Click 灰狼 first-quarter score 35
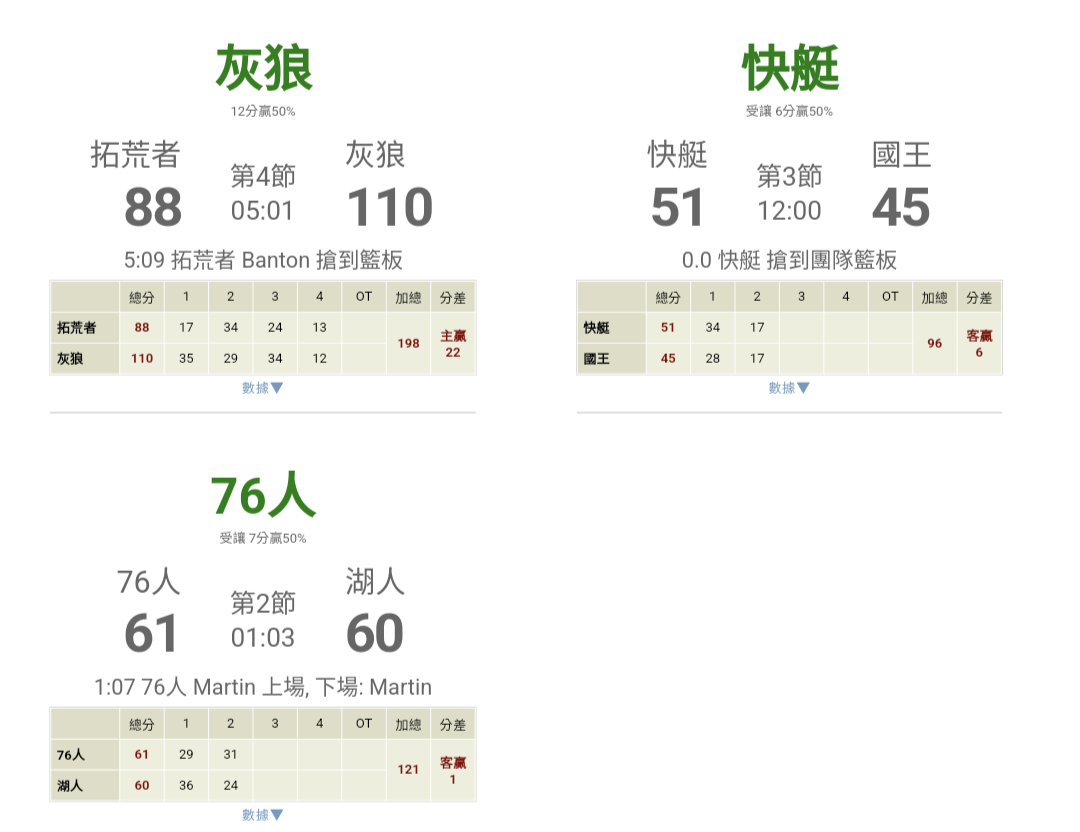 [x=186, y=359]
